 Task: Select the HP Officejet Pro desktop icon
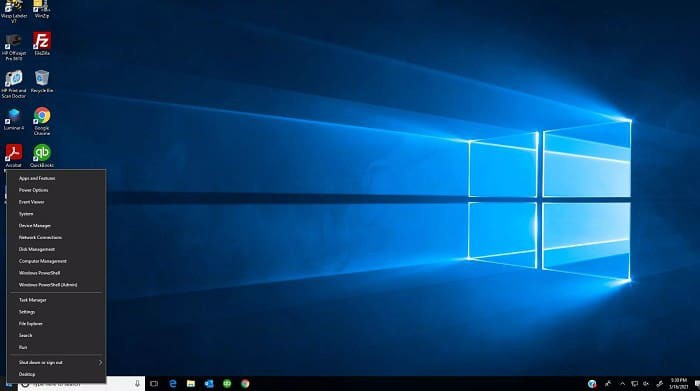tap(14, 47)
